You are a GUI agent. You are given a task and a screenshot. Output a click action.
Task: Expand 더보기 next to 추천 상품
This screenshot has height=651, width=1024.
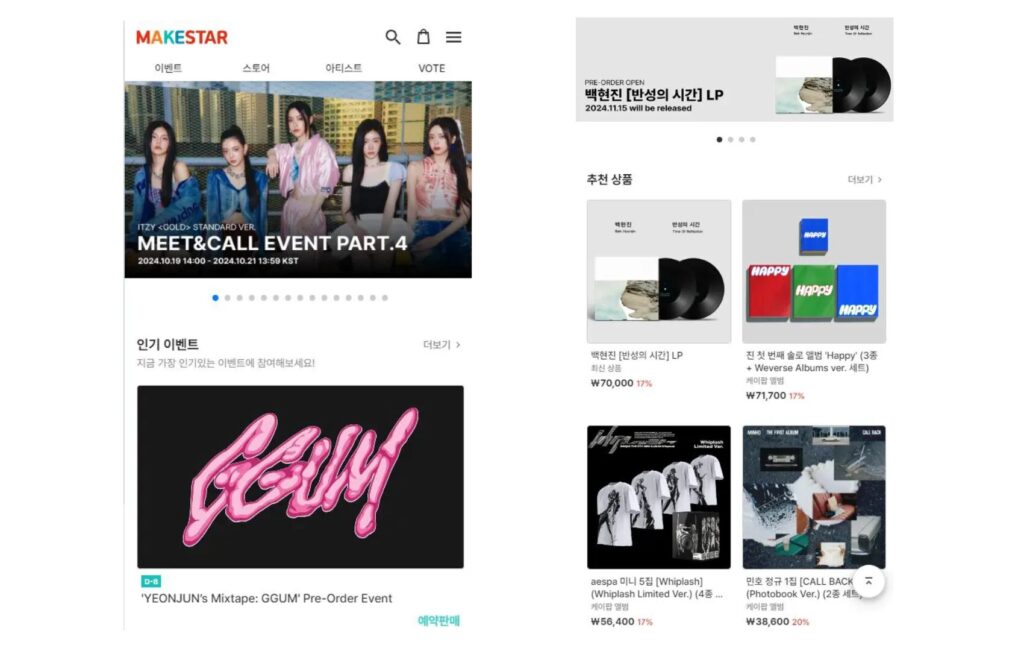(x=864, y=180)
